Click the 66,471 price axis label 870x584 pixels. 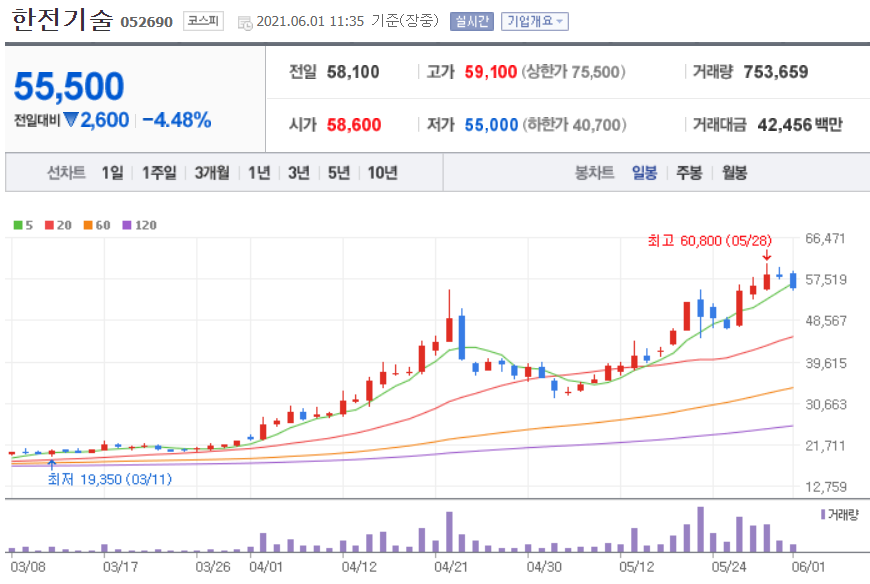pos(825,238)
